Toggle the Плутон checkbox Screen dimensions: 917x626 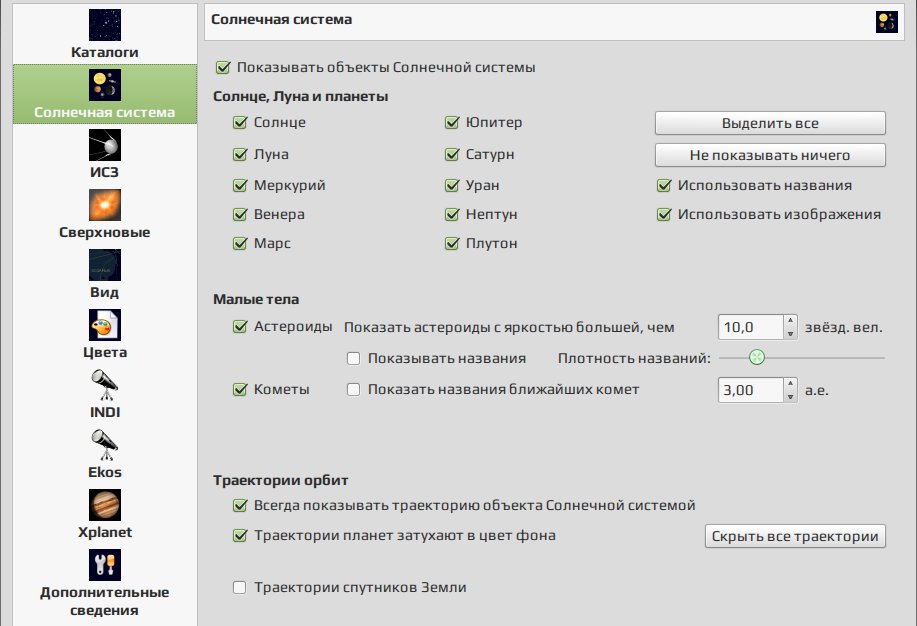point(452,243)
